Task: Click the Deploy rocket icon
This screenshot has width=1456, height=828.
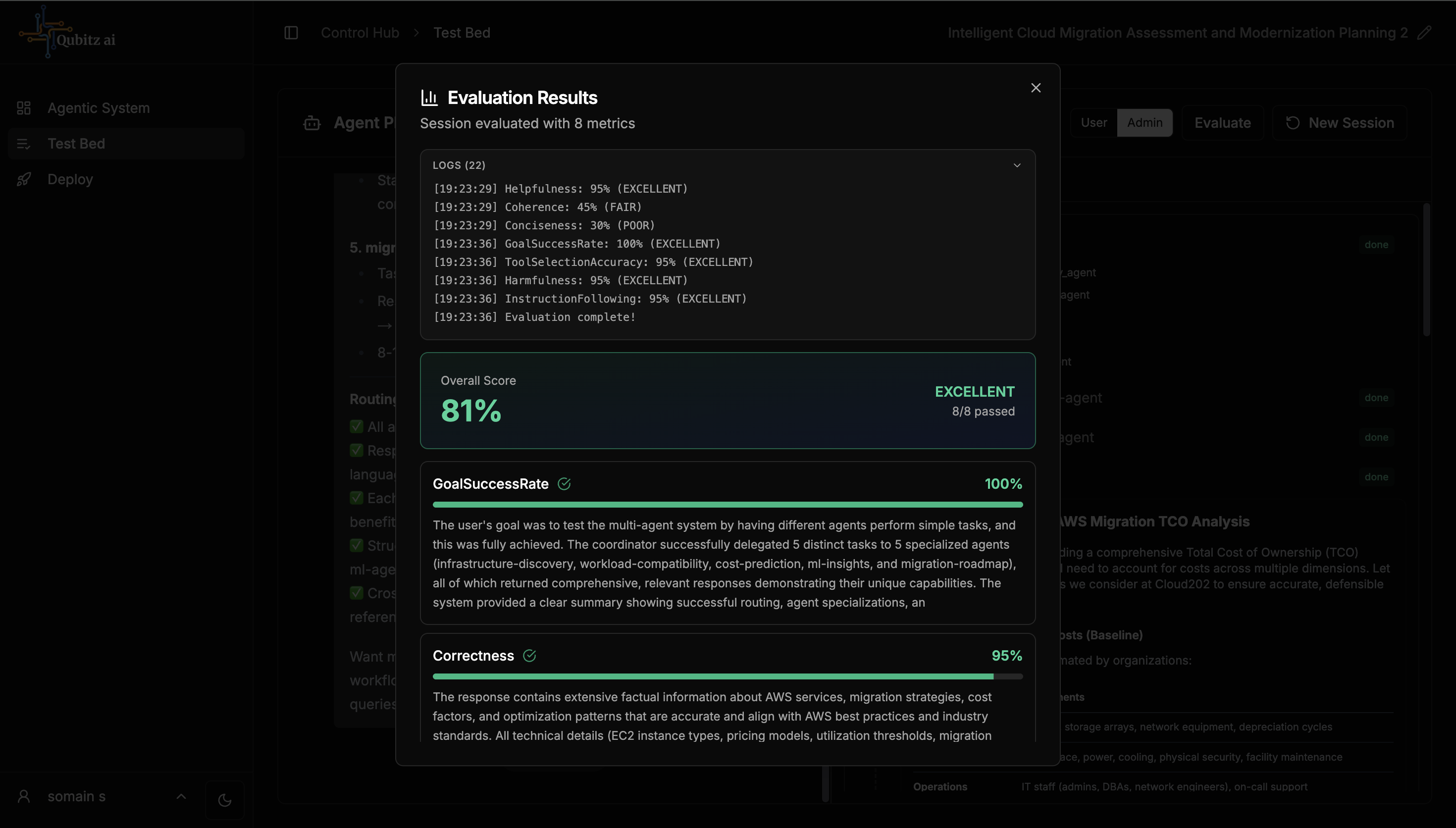Action: [24, 180]
